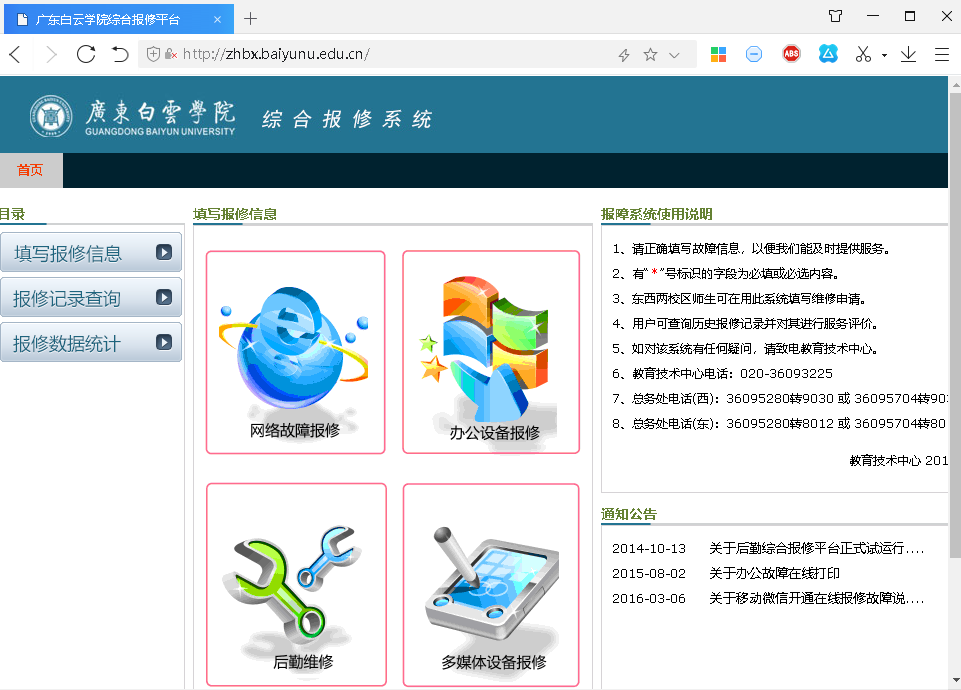Bookmark this page with the star icon
The width and height of the screenshot is (961, 690).
click(650, 55)
